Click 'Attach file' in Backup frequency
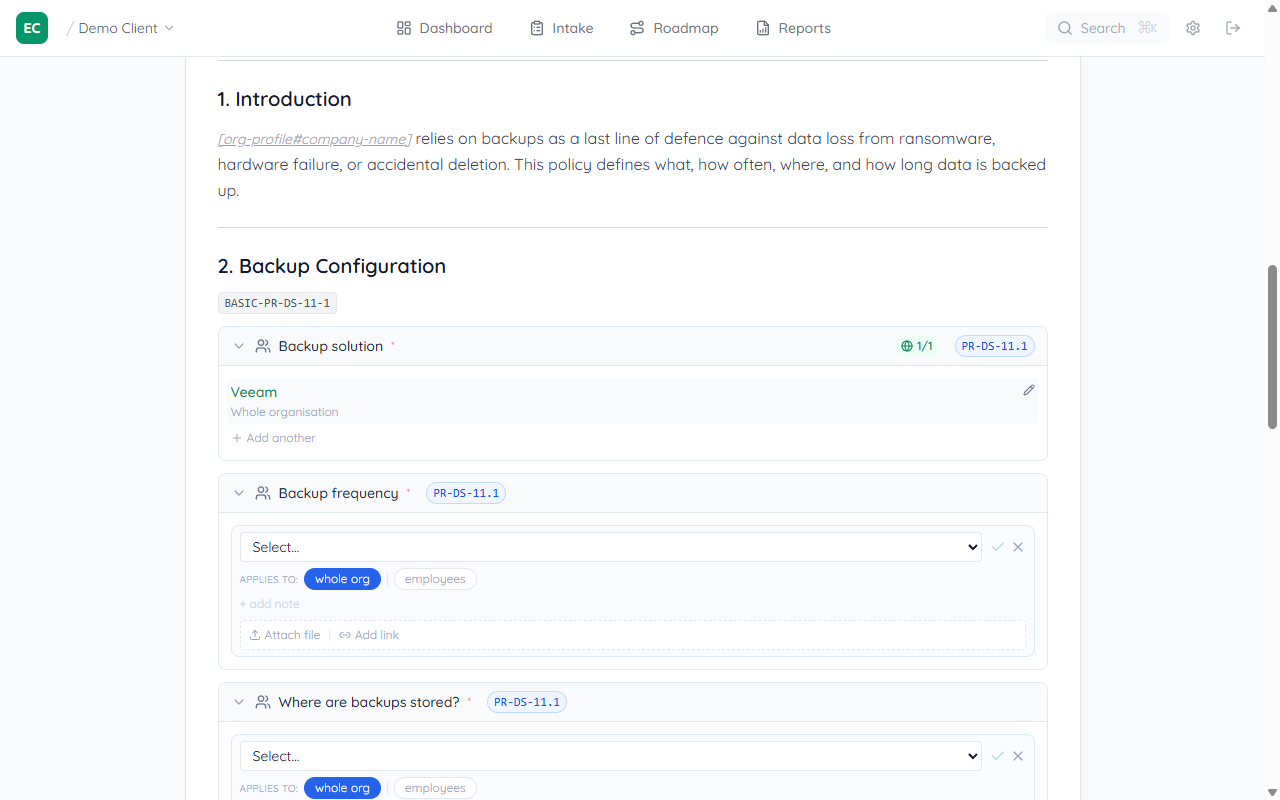 285,635
